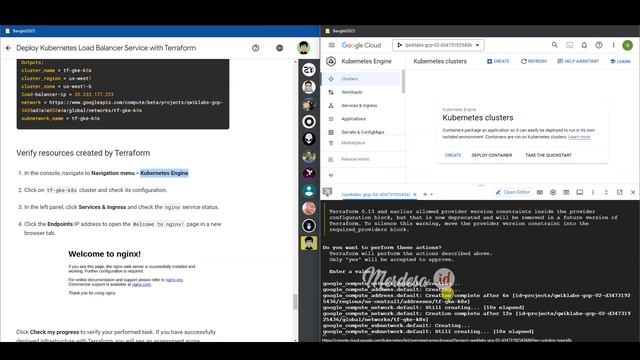Click the yellow background avatar at bottom
The width and height of the screenshot is (640, 360).
pos(309,243)
